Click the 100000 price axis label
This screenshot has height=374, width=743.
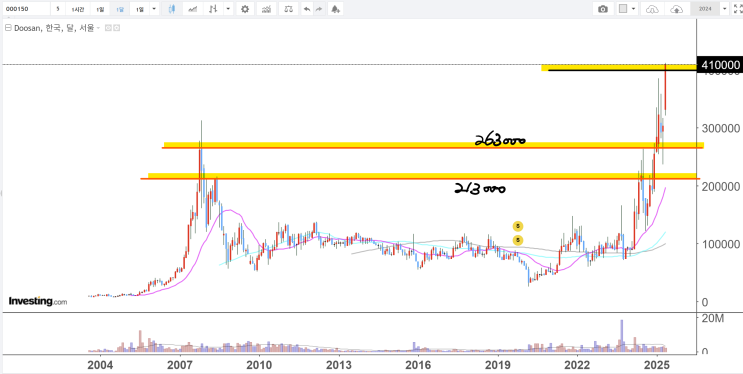point(721,244)
